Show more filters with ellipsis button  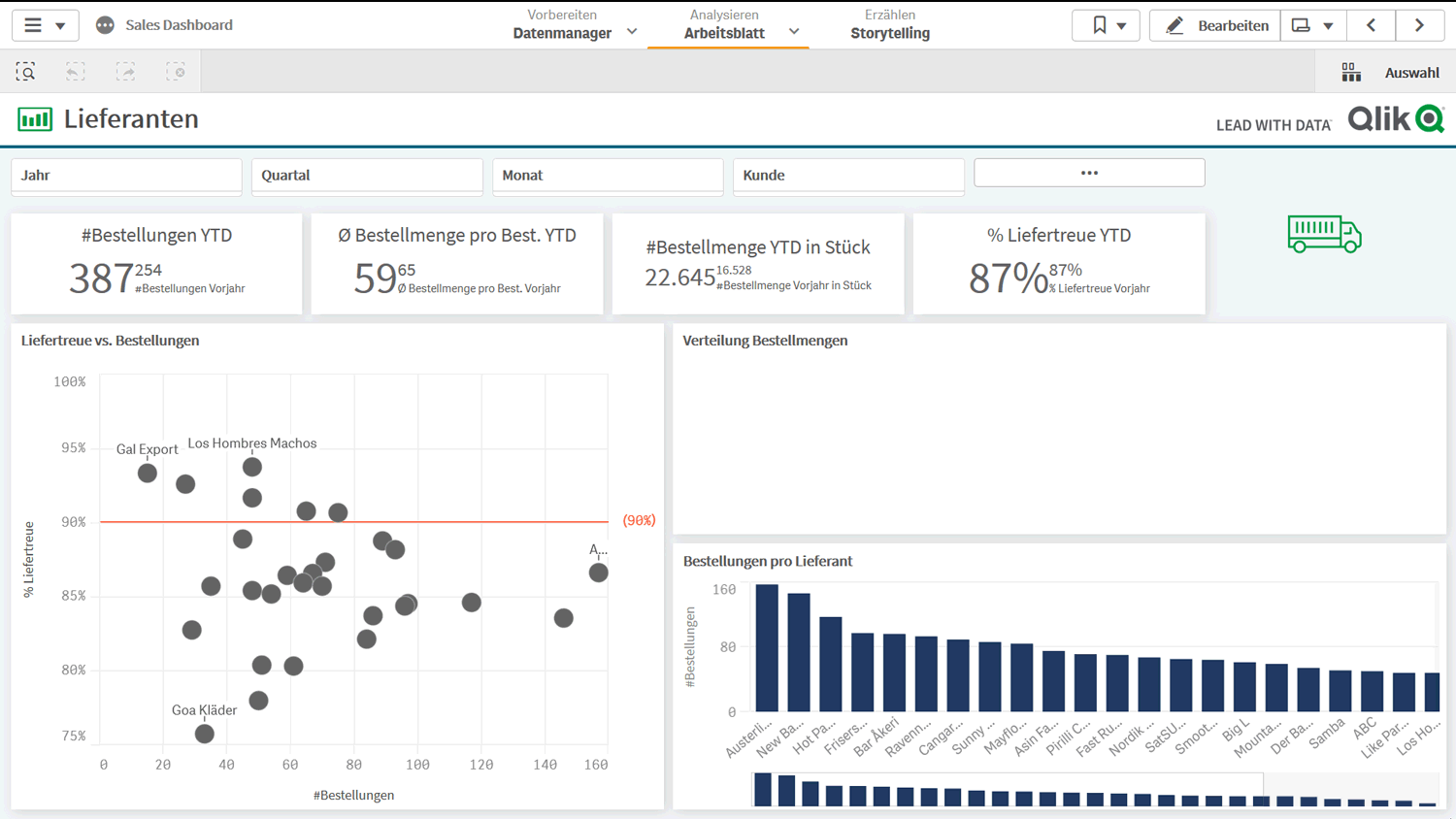[1089, 173]
